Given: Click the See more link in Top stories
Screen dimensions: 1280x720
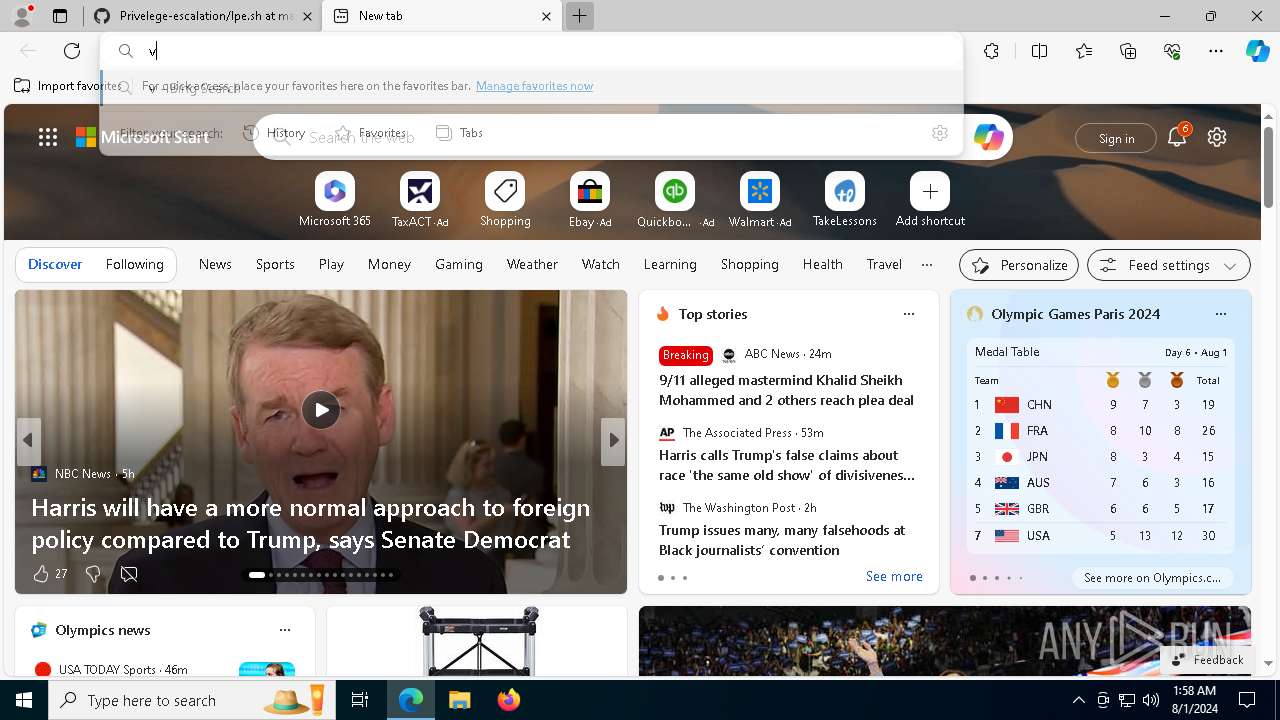Looking at the screenshot, I should tap(894, 577).
